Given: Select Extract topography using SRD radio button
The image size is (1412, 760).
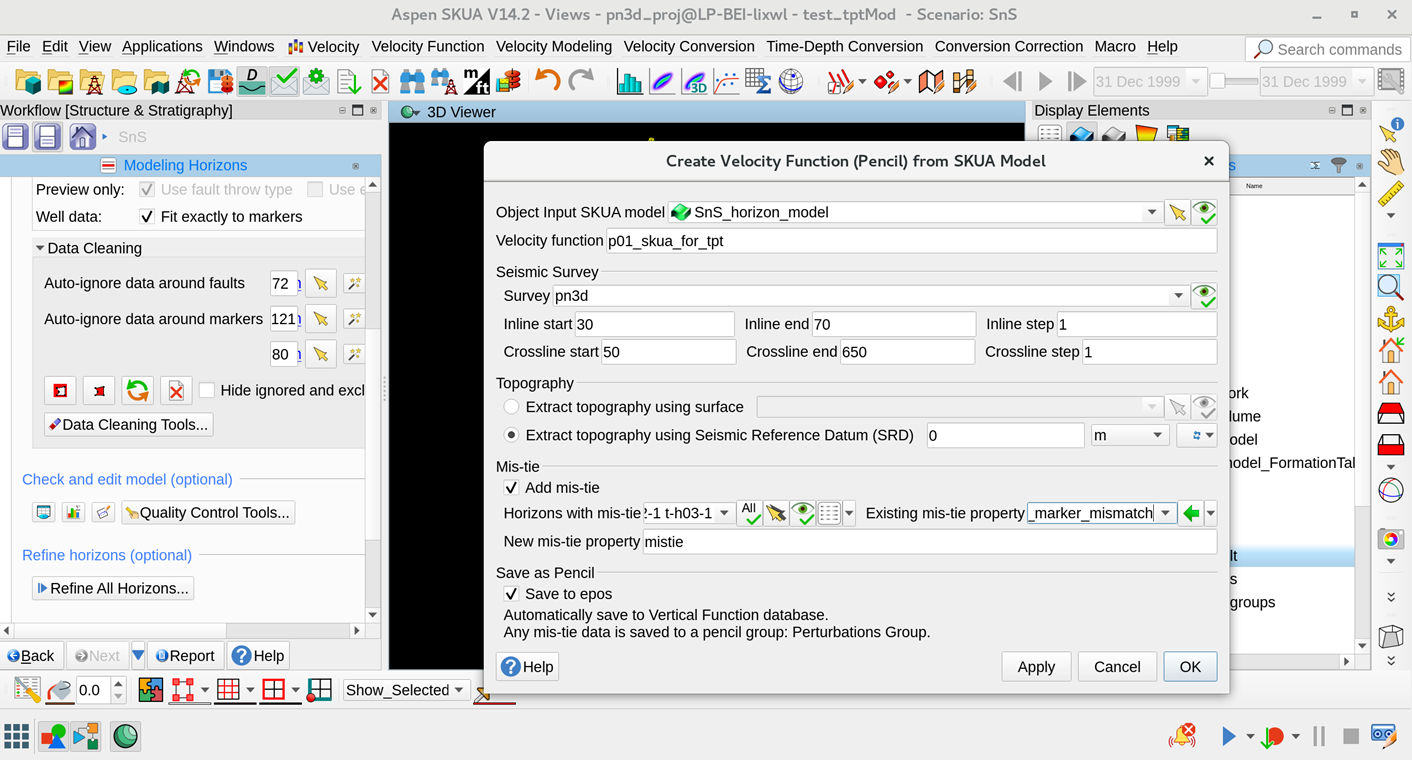Looking at the screenshot, I should (x=511, y=435).
